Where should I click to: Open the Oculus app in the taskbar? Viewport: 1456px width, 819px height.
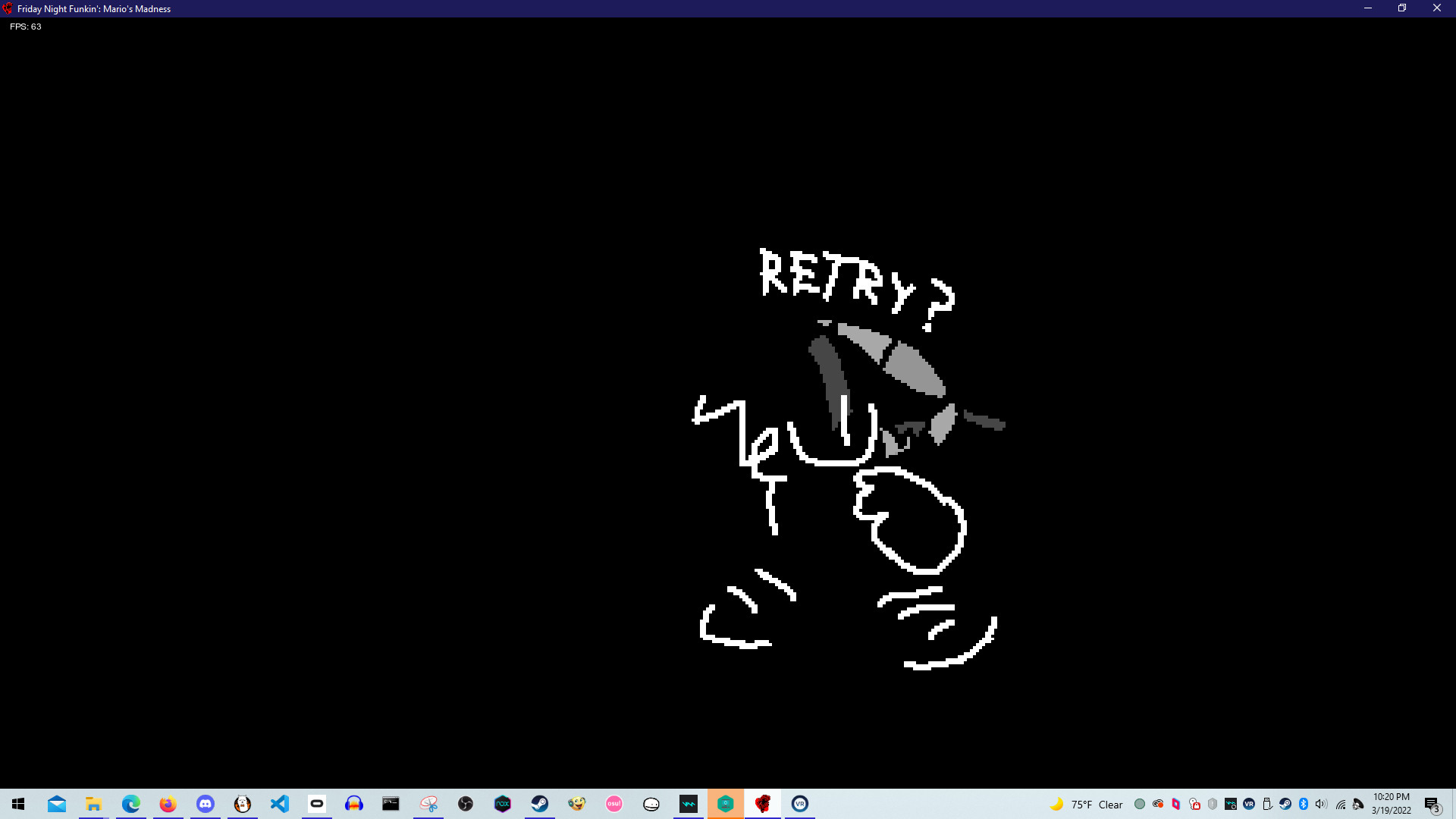(317, 804)
